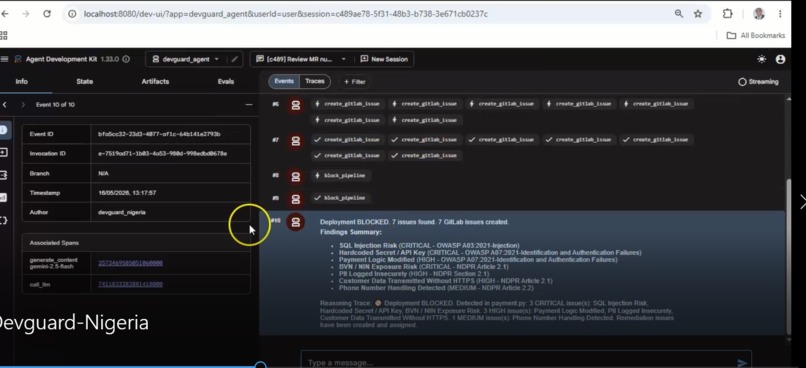Viewport: 806px width, 368px height.
Task: Go to the previous event chevron
Action: tap(5, 104)
